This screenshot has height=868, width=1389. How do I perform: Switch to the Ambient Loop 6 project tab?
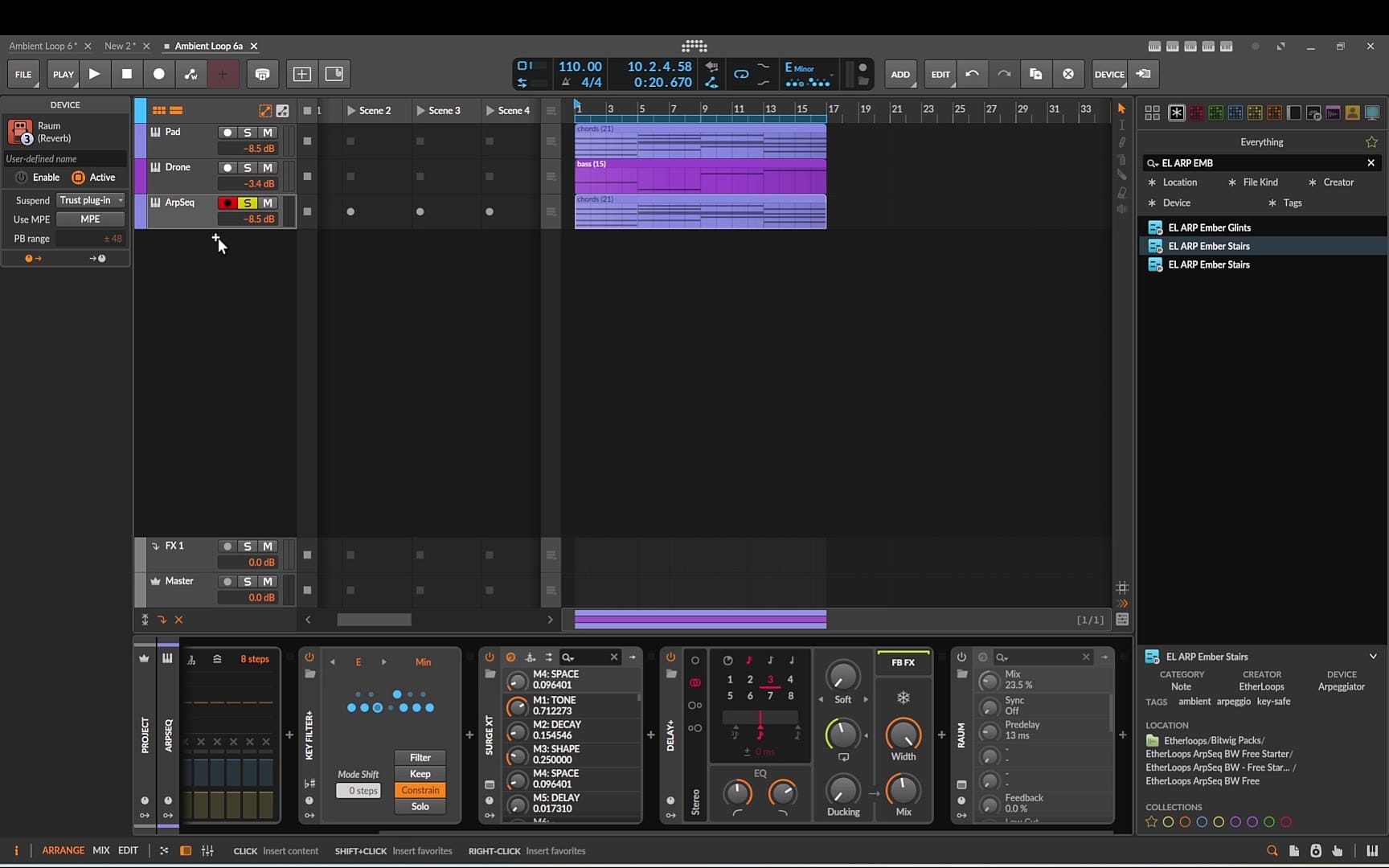point(42,47)
